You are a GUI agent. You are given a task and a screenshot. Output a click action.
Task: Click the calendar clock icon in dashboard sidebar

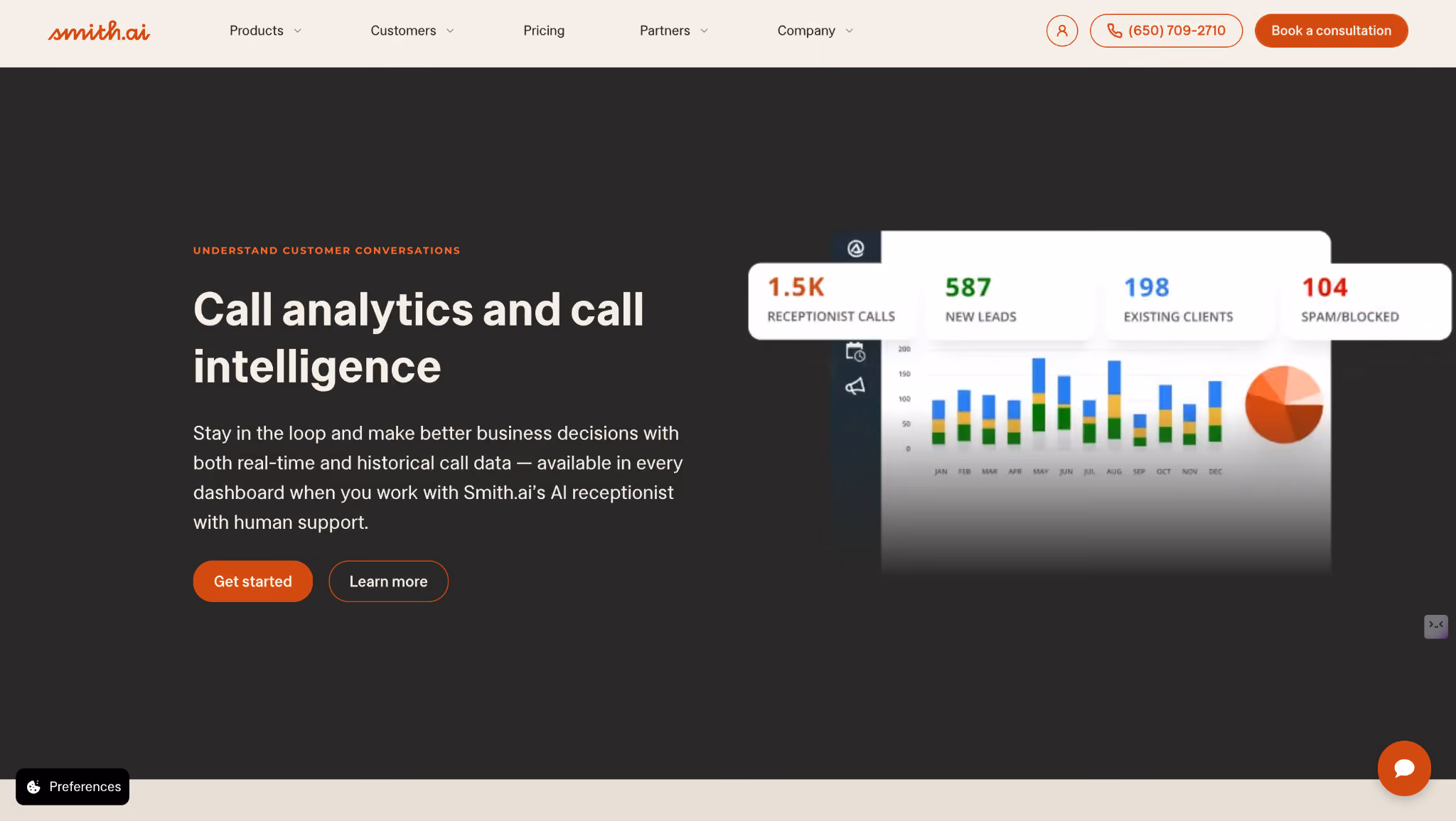tap(855, 351)
